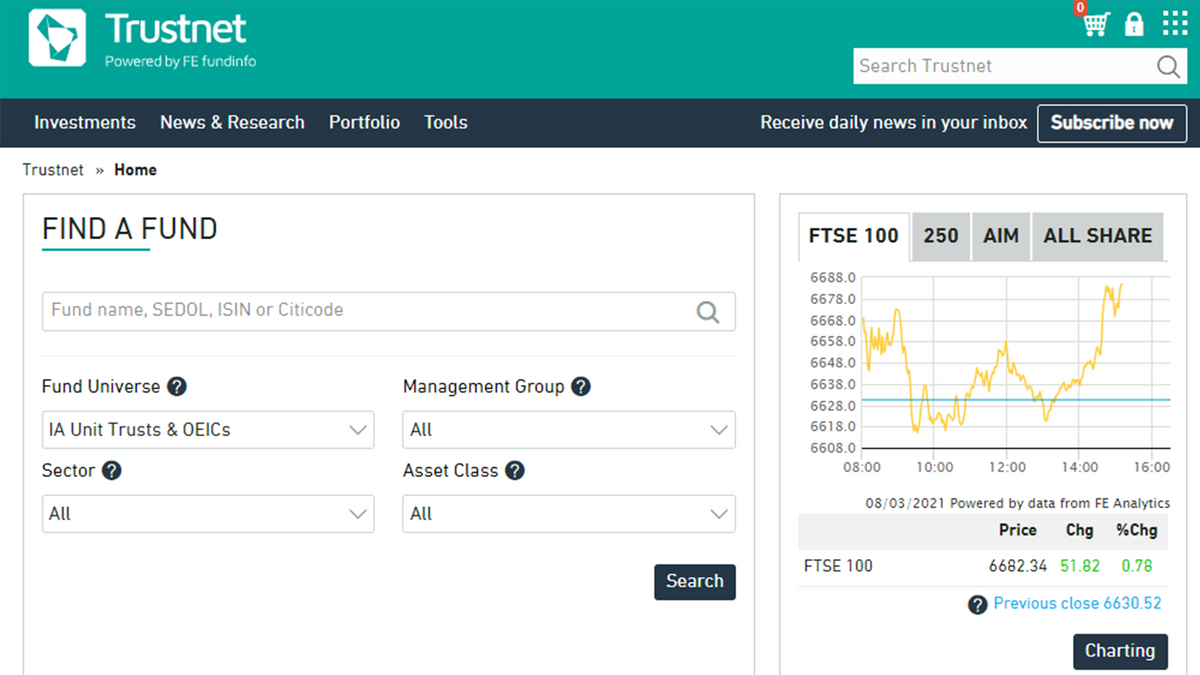Click the percent change value 0.78
This screenshot has height=675, width=1200.
(1137, 566)
